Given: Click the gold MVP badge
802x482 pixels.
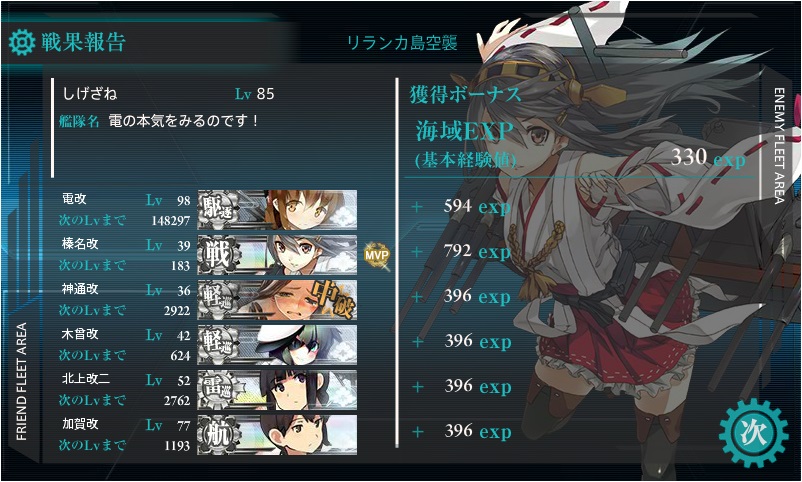Looking at the screenshot, I should (x=376, y=254).
